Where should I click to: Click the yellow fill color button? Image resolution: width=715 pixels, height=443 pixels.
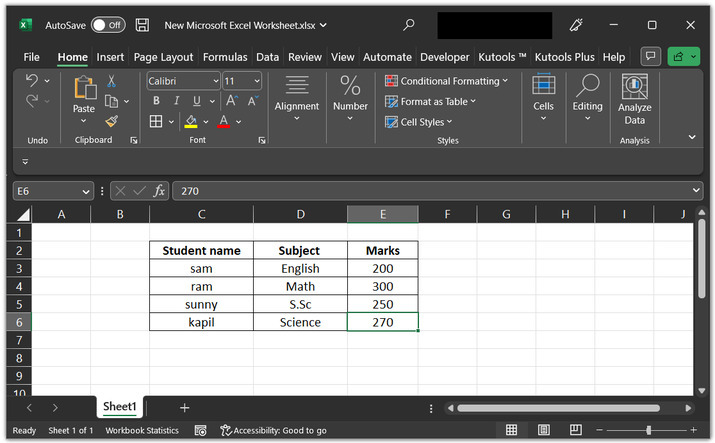click(x=190, y=121)
